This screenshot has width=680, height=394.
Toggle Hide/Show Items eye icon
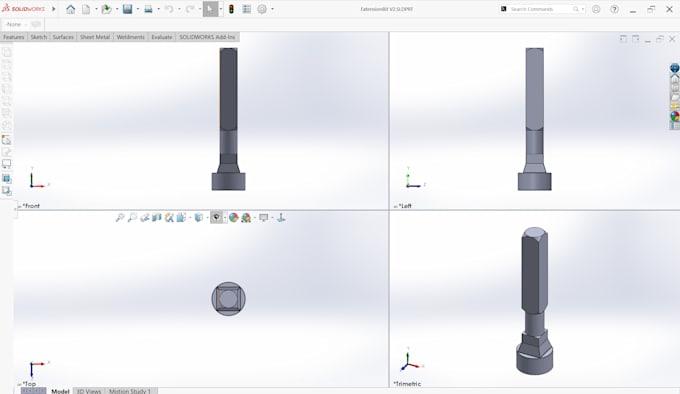coord(216,218)
